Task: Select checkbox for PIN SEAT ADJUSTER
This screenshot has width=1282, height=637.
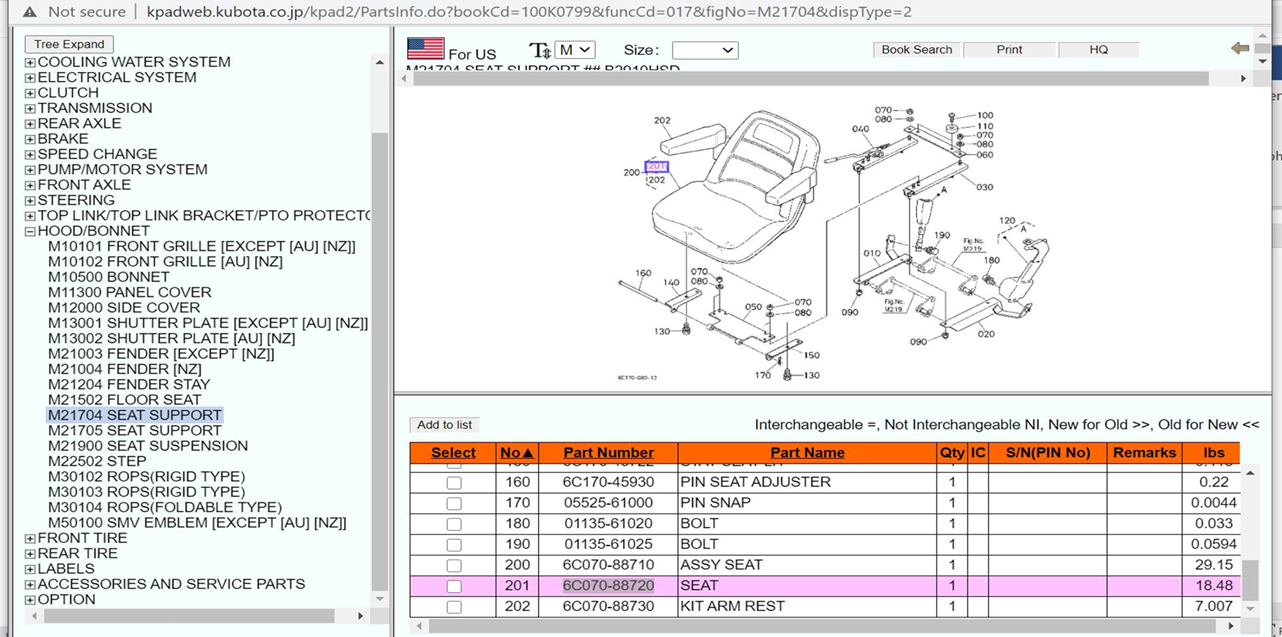Action: click(x=454, y=482)
